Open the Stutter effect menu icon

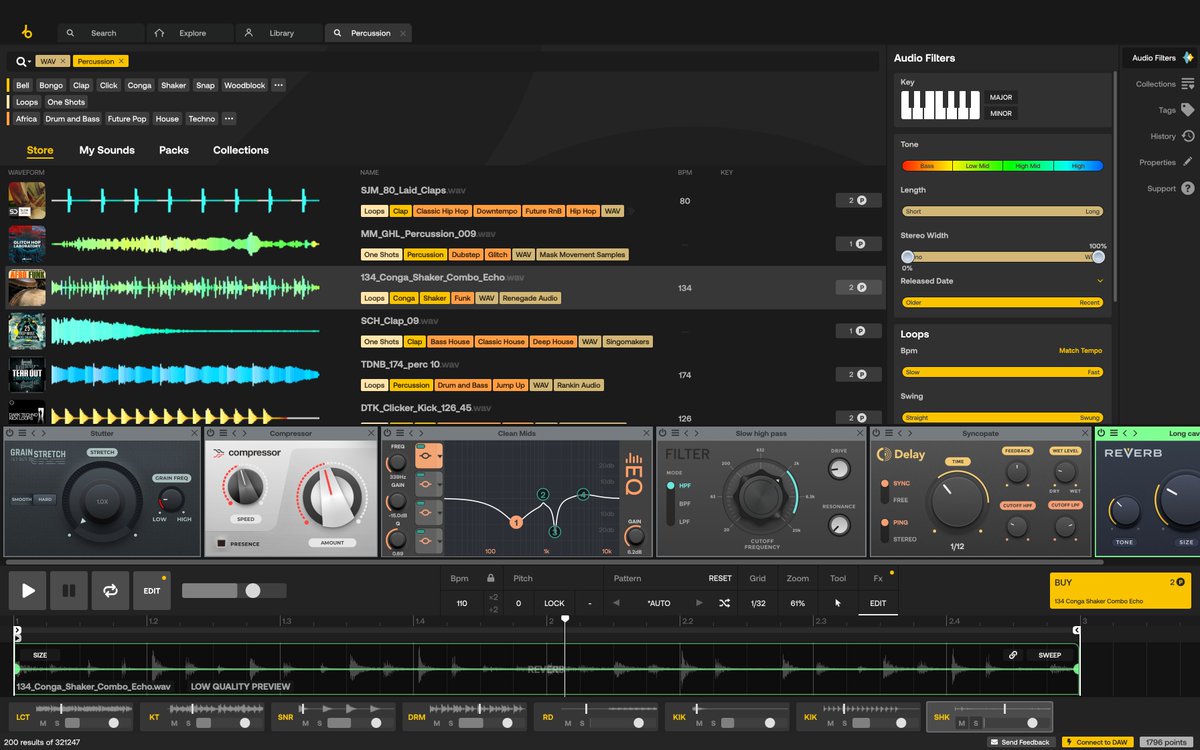coord(21,433)
